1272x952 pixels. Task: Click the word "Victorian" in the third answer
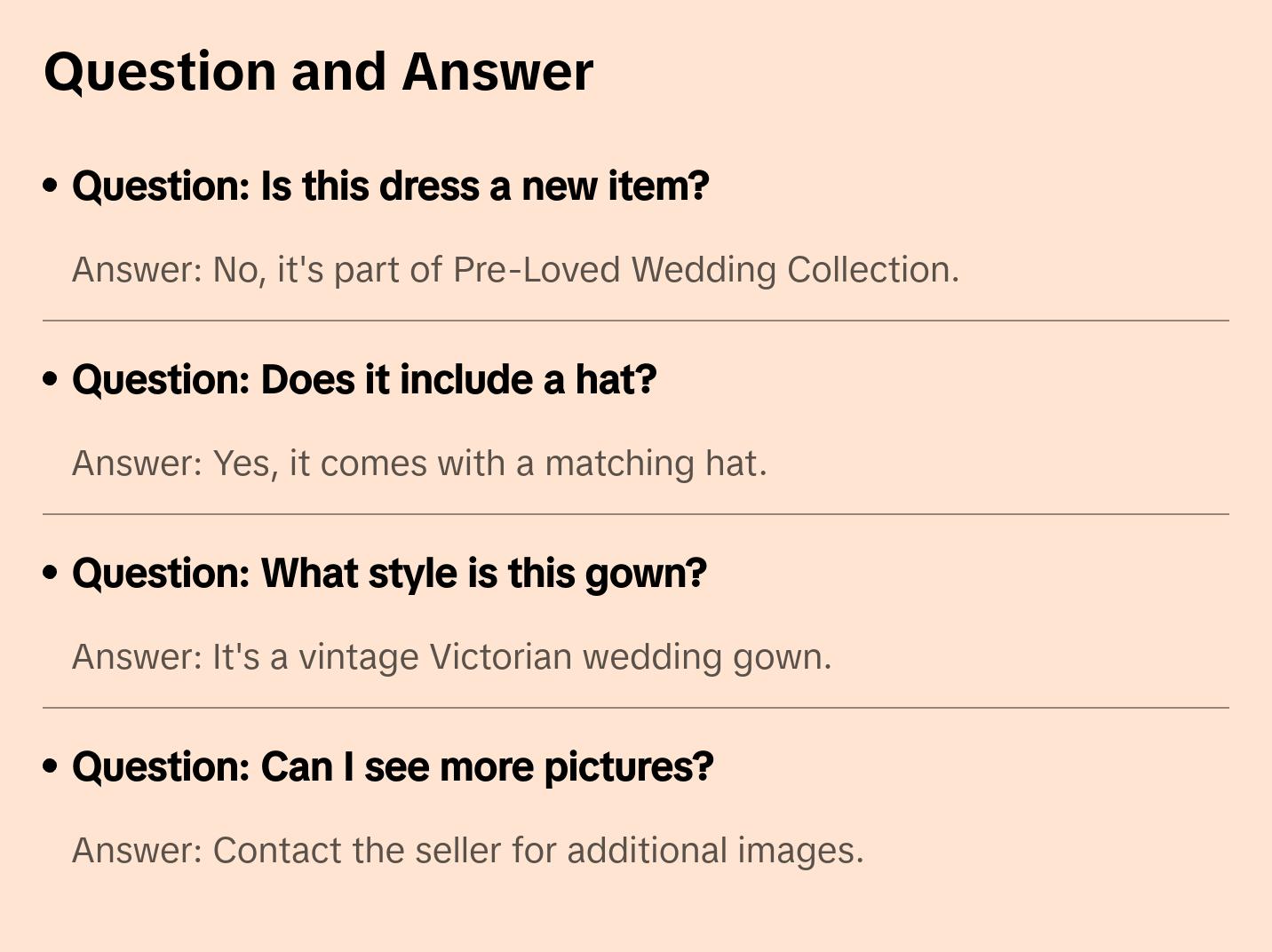(x=501, y=657)
